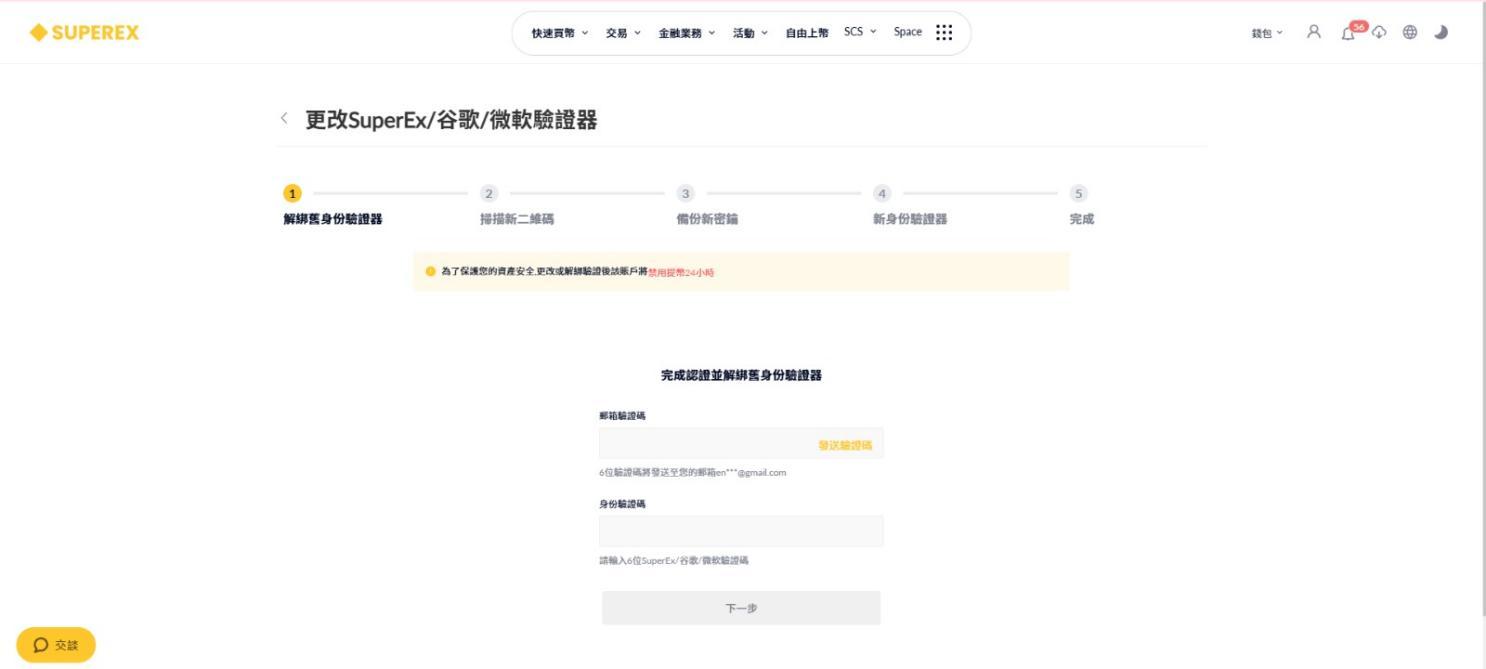Open the Space menu item

coord(908,32)
